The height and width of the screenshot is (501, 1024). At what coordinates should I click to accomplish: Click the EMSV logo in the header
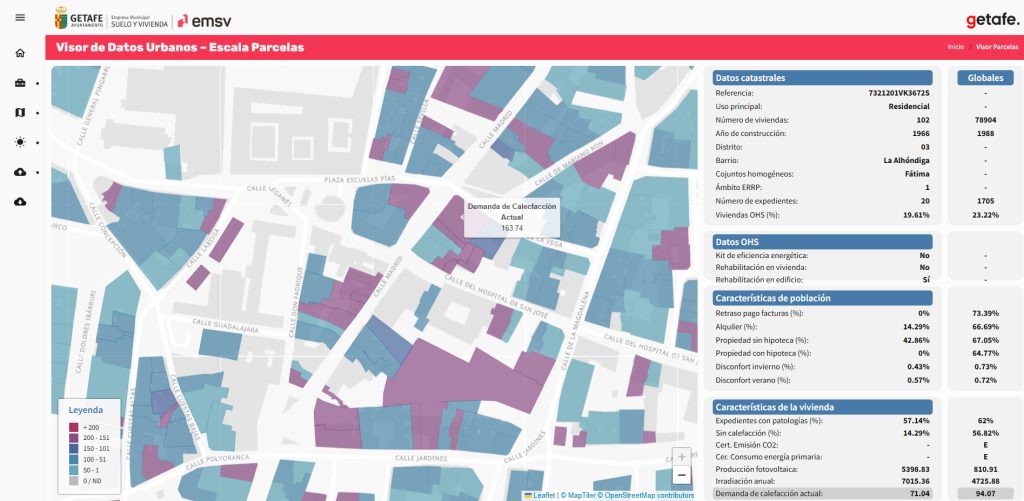click(x=211, y=20)
